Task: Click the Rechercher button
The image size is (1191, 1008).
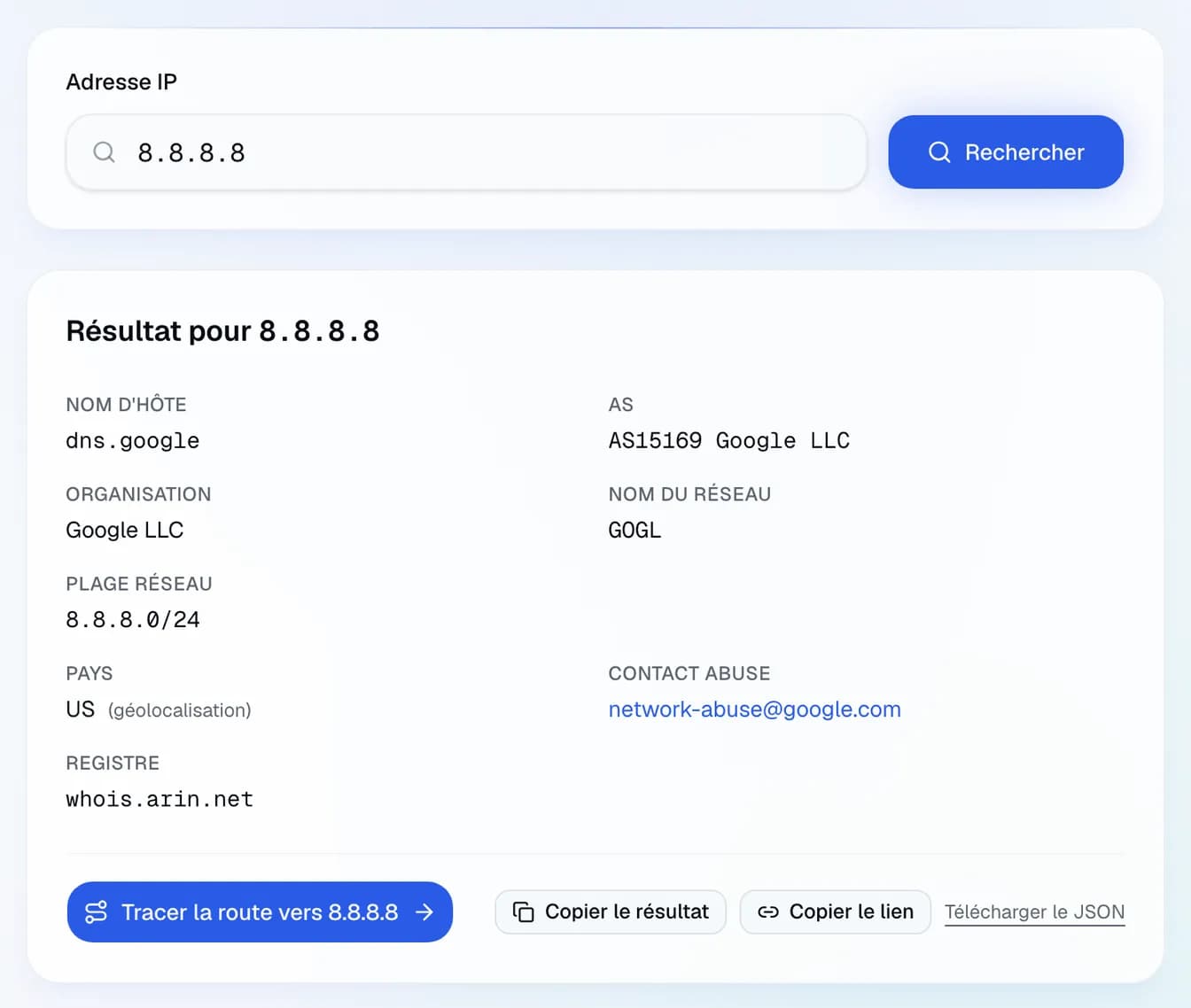Action: [1006, 151]
